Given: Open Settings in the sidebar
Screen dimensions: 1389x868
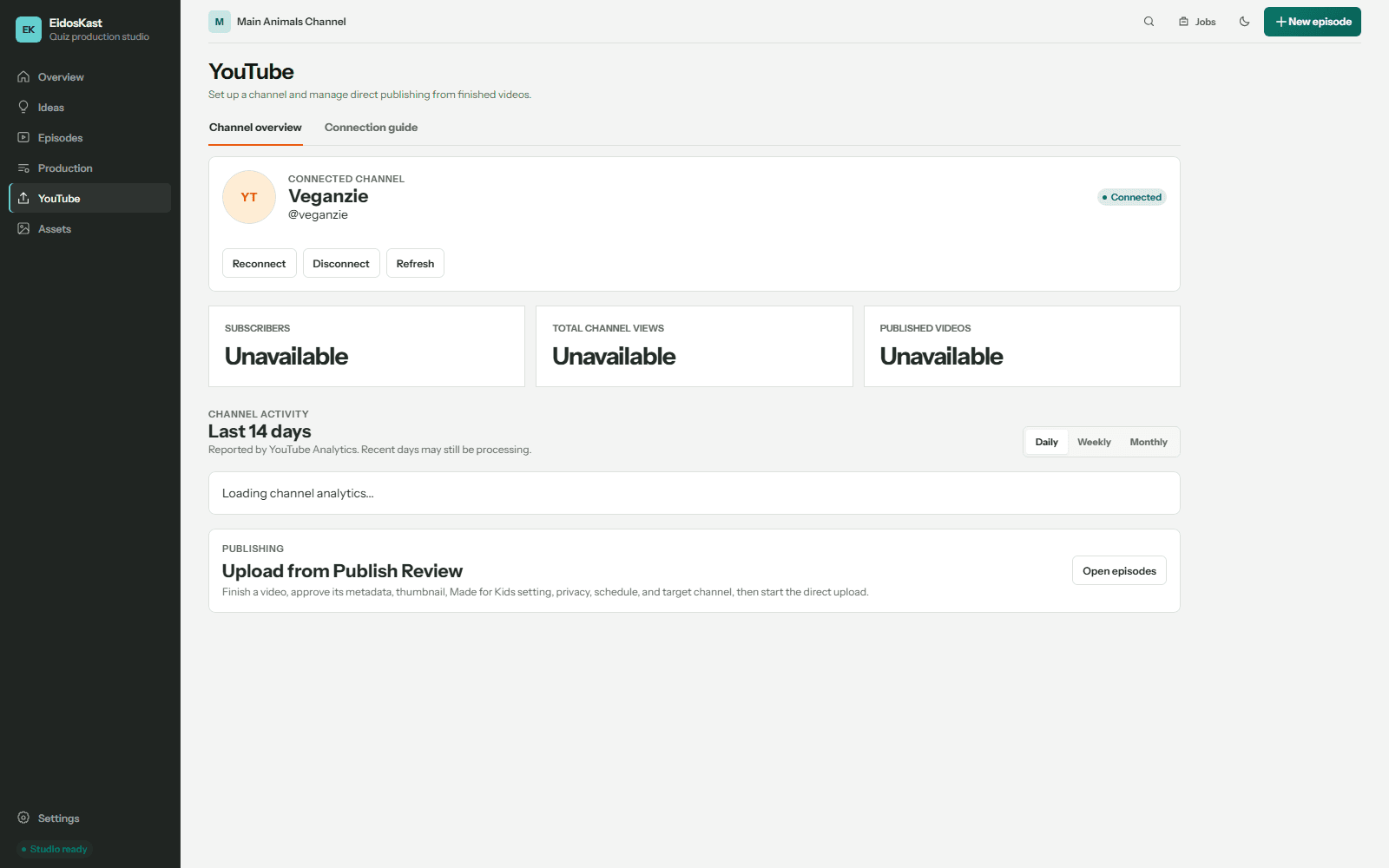Looking at the screenshot, I should [90, 819].
